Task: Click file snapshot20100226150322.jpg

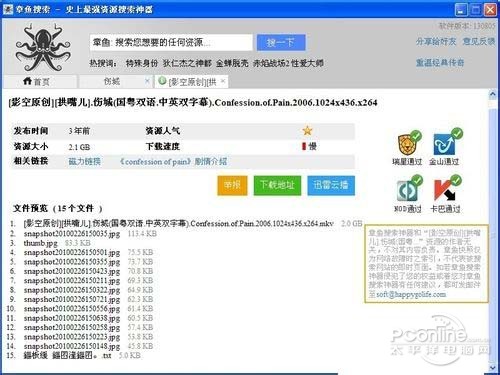Action: [72, 290]
